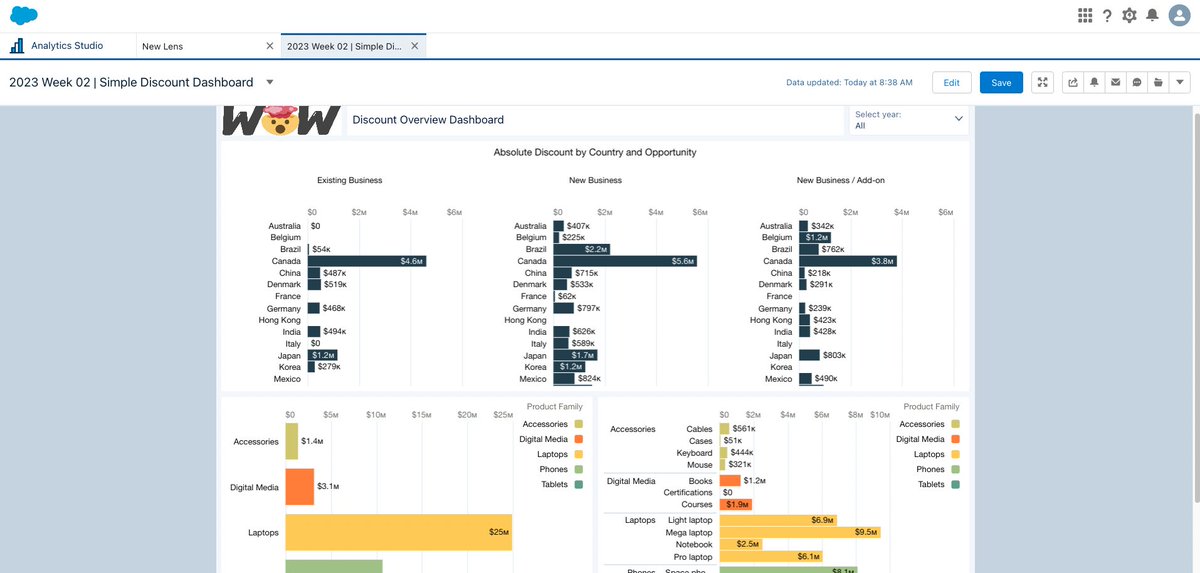Click the Existing Business column heading
This screenshot has width=1200, height=573.
[x=350, y=180]
